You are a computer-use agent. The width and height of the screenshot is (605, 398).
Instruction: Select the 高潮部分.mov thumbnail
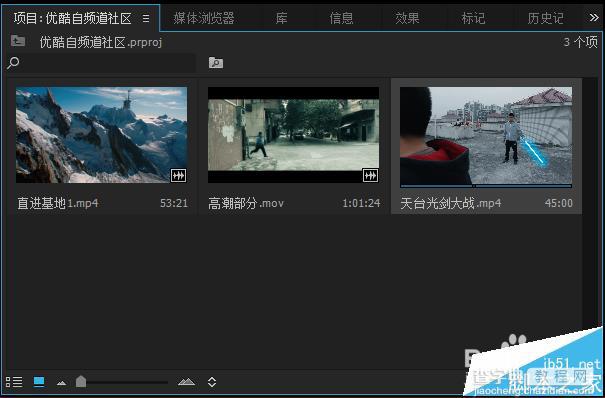pyautogui.click(x=293, y=135)
